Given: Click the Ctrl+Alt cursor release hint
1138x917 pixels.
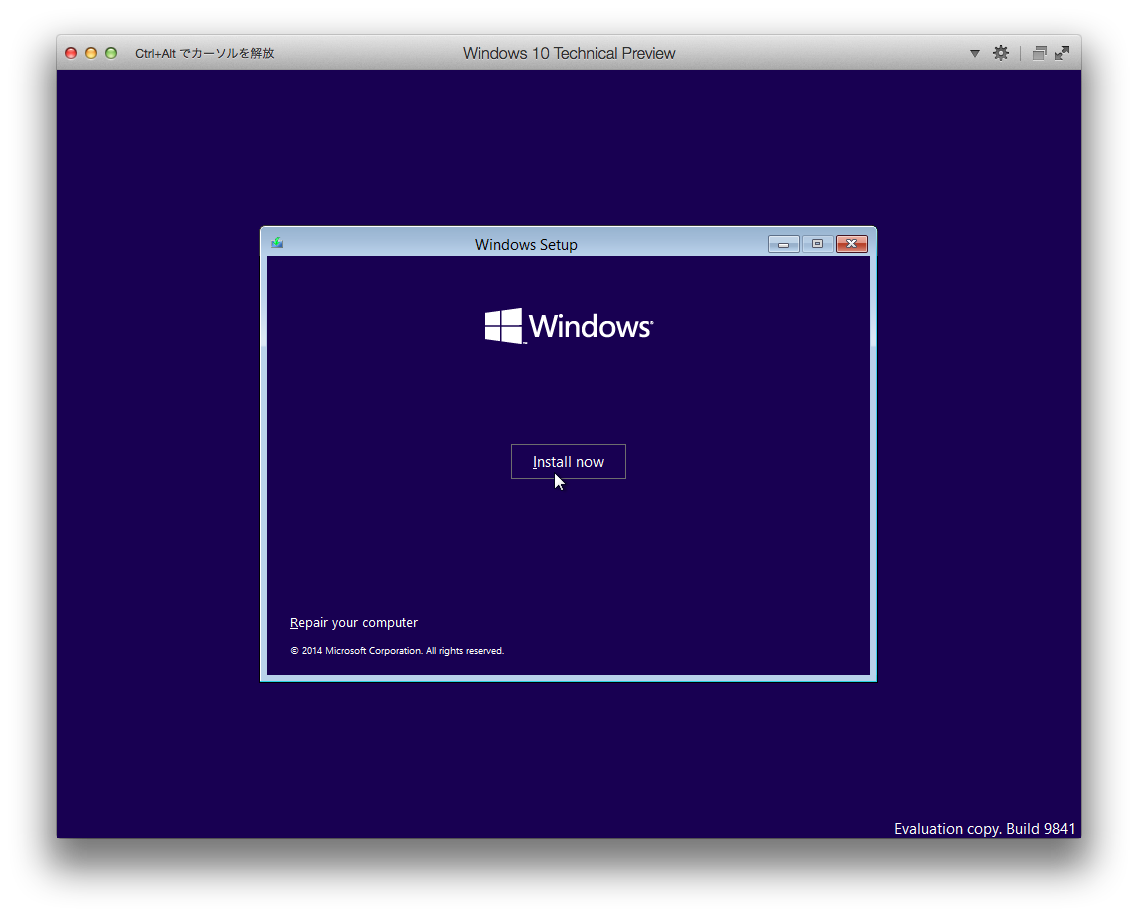Looking at the screenshot, I should tap(205, 53).
